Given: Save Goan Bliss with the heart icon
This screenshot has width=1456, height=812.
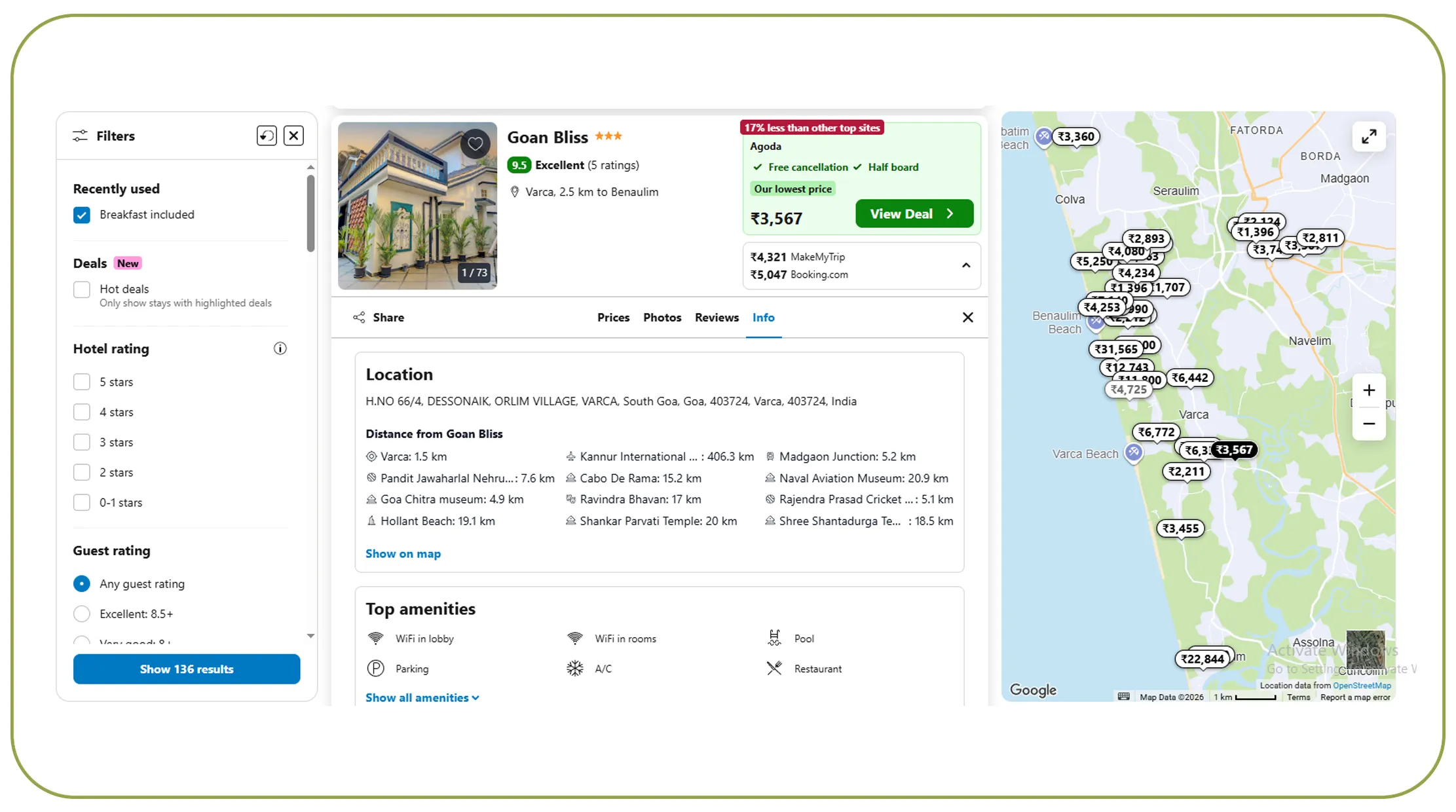Looking at the screenshot, I should click(476, 143).
